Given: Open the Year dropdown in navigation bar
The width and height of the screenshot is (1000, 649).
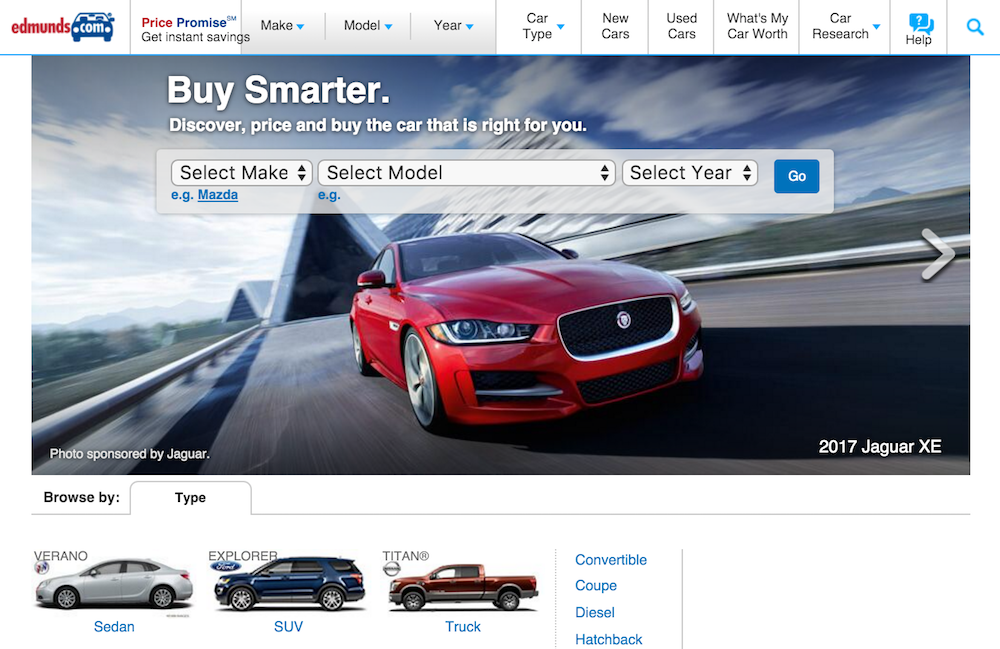Looking at the screenshot, I should point(453,26).
